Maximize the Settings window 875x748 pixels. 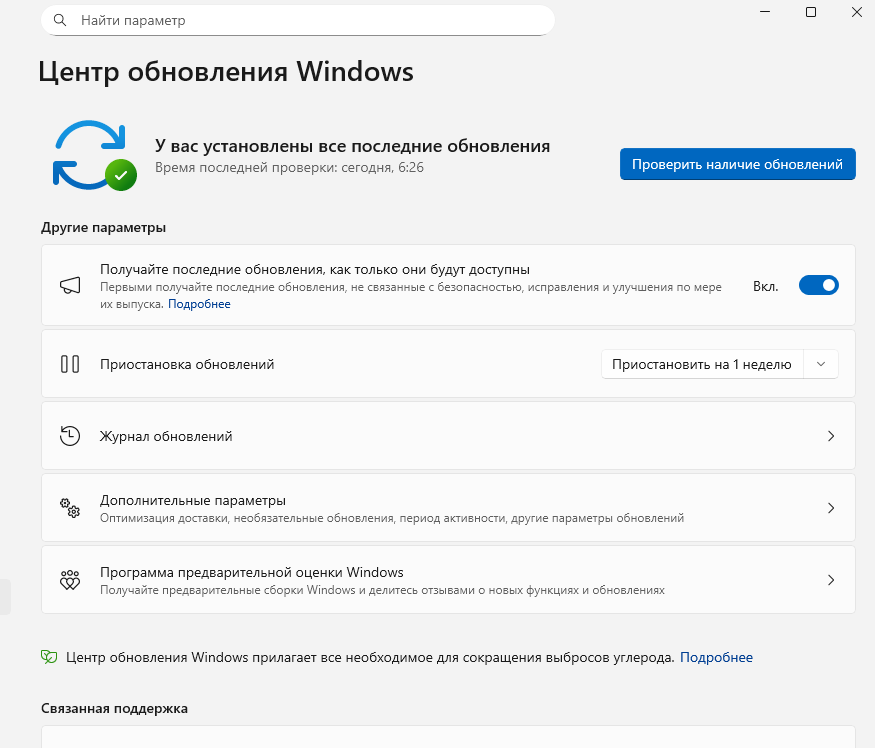click(x=811, y=12)
